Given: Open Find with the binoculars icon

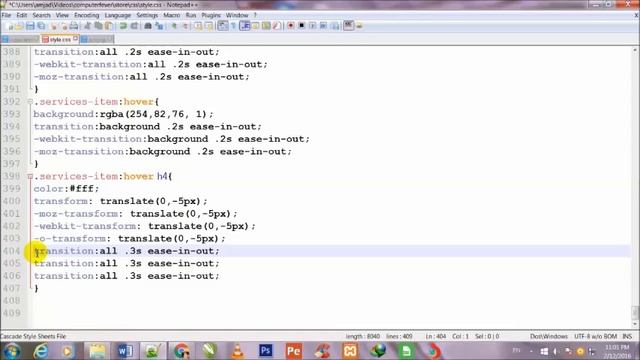Looking at the screenshot, I should [x=148, y=26].
